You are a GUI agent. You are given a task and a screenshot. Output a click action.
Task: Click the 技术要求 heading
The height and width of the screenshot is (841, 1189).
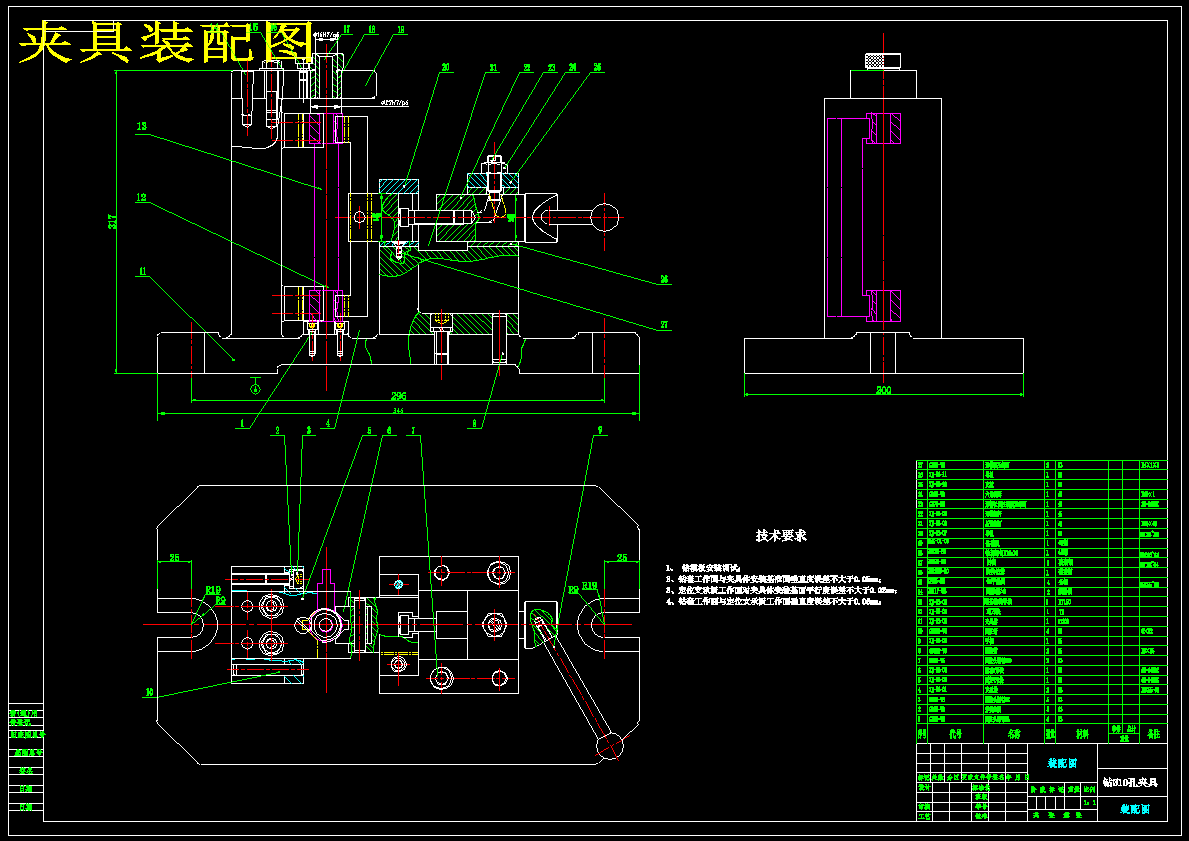tap(781, 535)
